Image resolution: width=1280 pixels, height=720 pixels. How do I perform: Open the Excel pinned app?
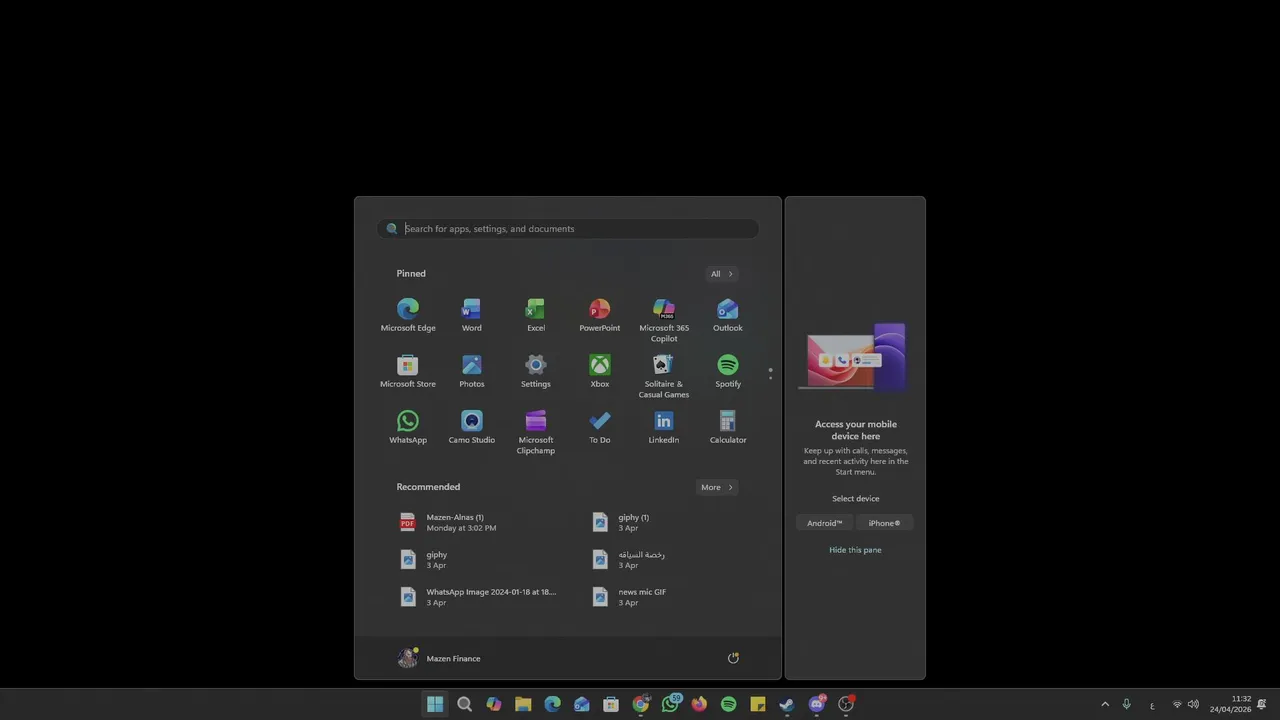tap(536, 315)
